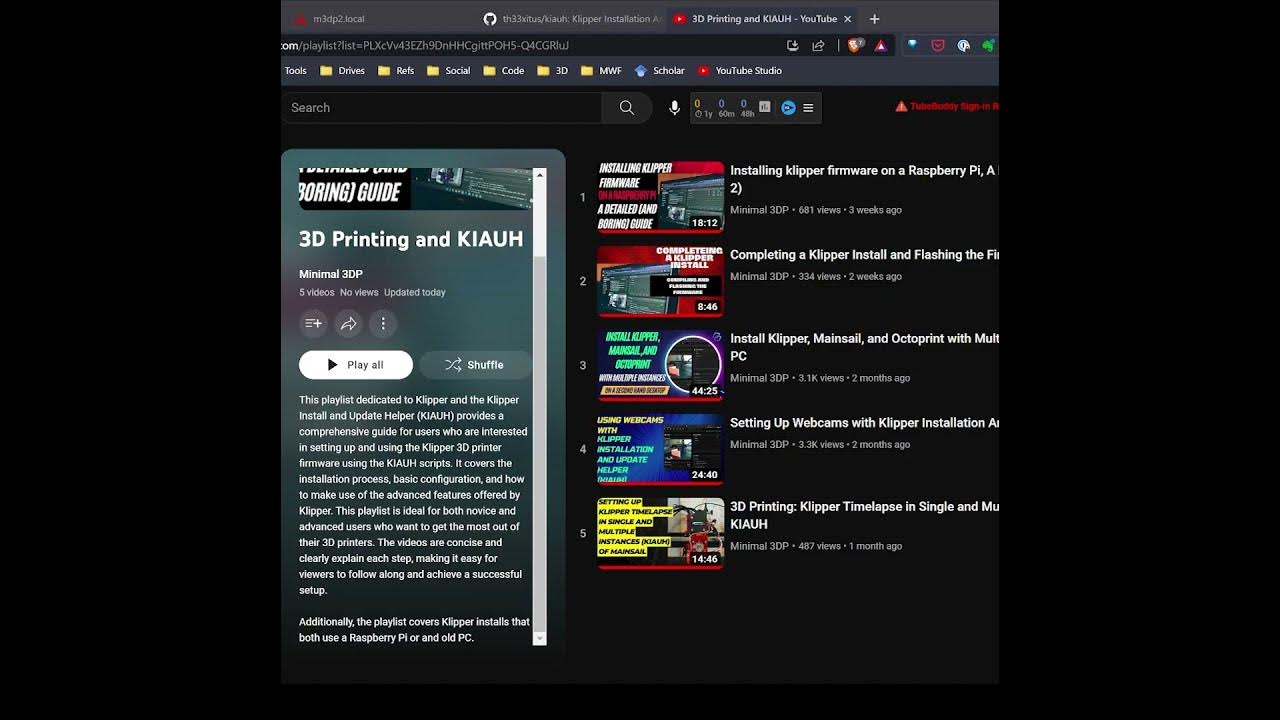Image resolution: width=1280 pixels, height=720 pixels.
Task: Click the 8:46 video thumbnail
Action: pyautogui.click(x=661, y=281)
